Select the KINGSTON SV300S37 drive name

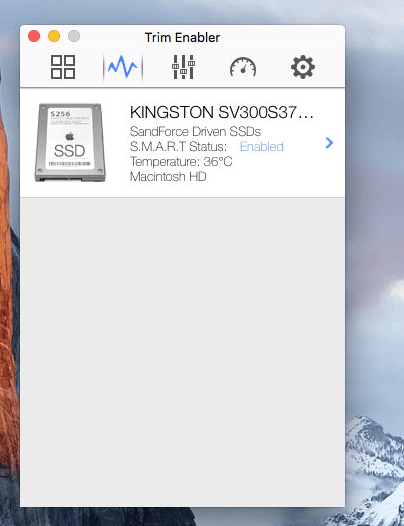click(x=221, y=112)
